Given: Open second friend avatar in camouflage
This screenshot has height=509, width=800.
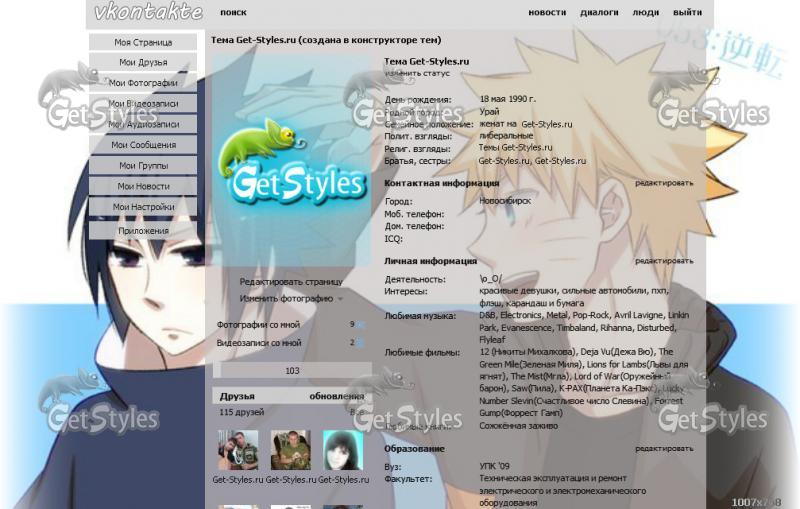Looking at the screenshot, I should [x=291, y=450].
